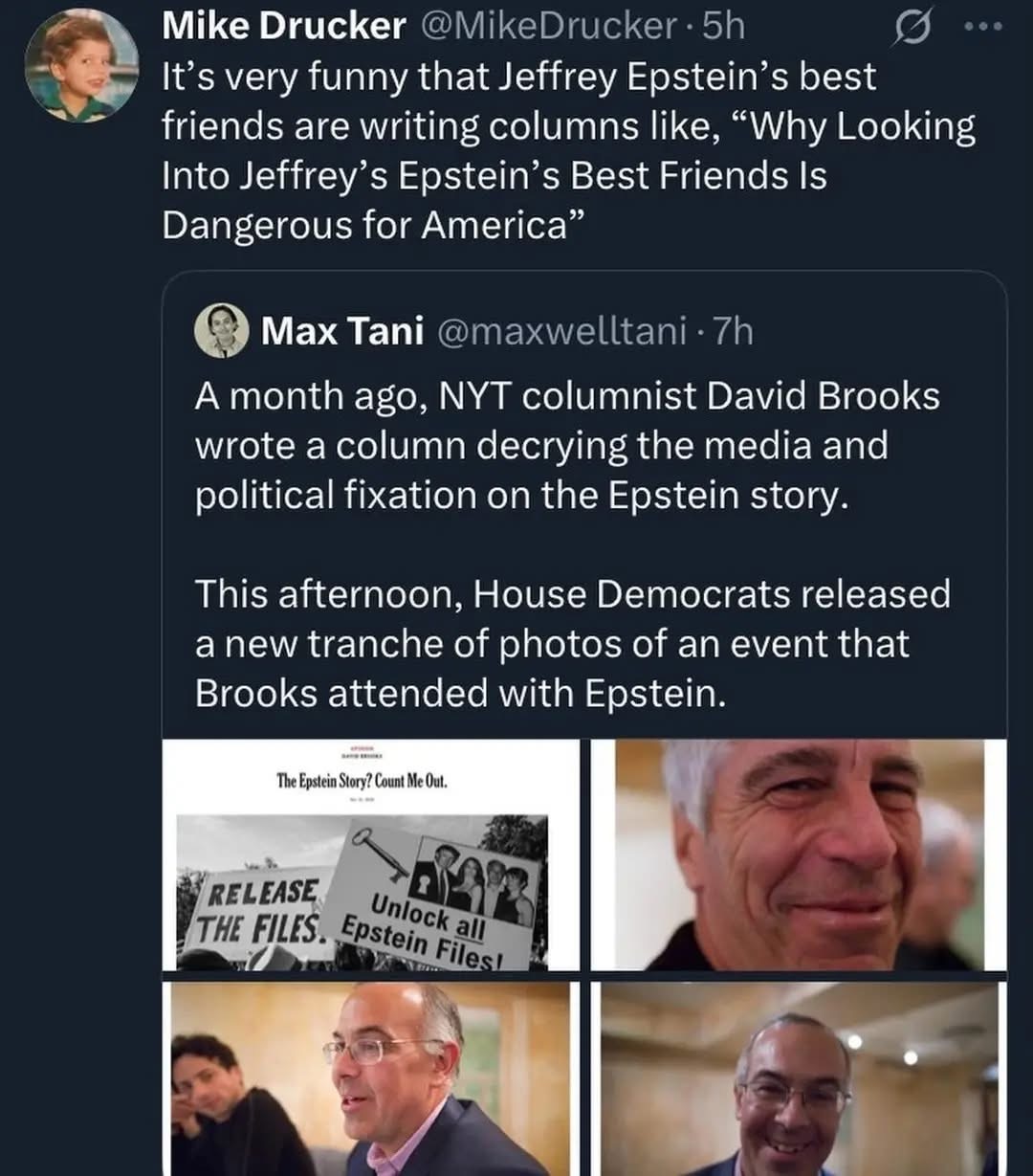1033x1176 pixels.
Task: Click Max Tani's small profile avatar
Action: pyautogui.click(x=222, y=331)
